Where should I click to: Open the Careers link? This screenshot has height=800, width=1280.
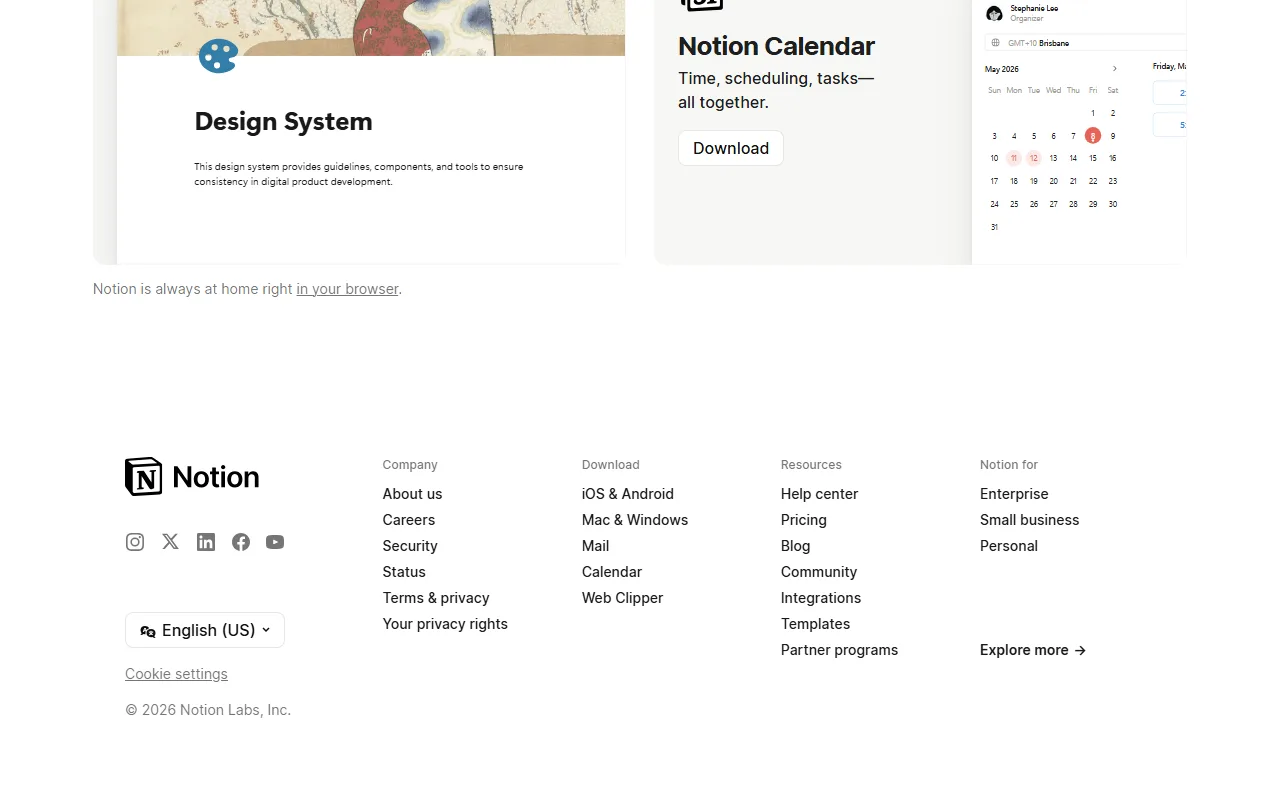pyautogui.click(x=409, y=520)
